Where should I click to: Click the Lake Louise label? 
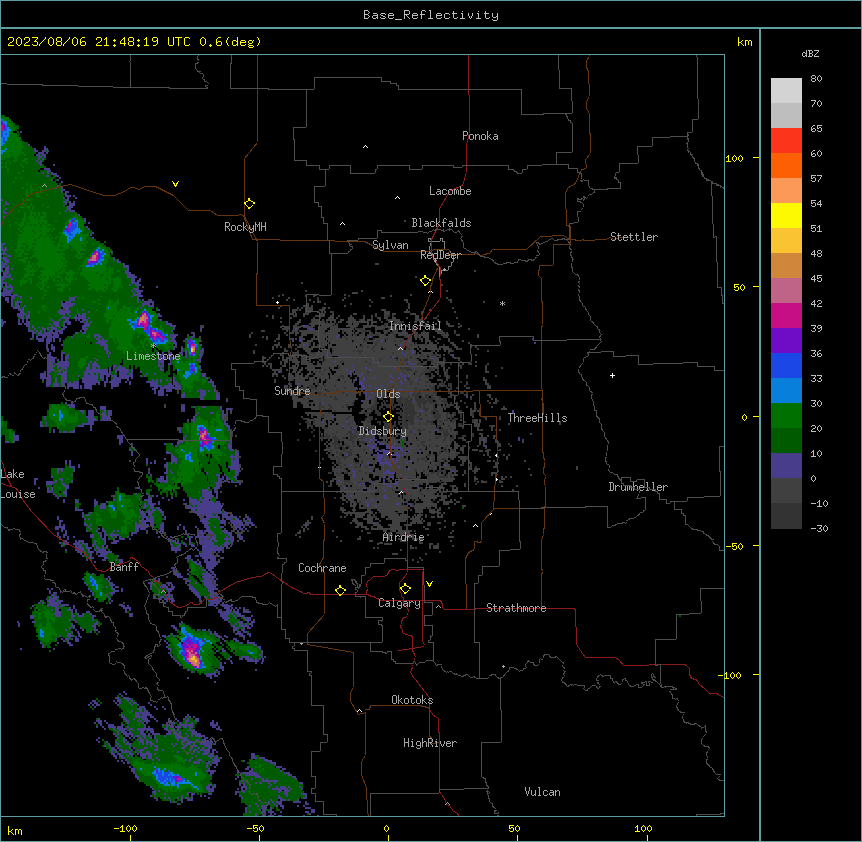[18, 484]
